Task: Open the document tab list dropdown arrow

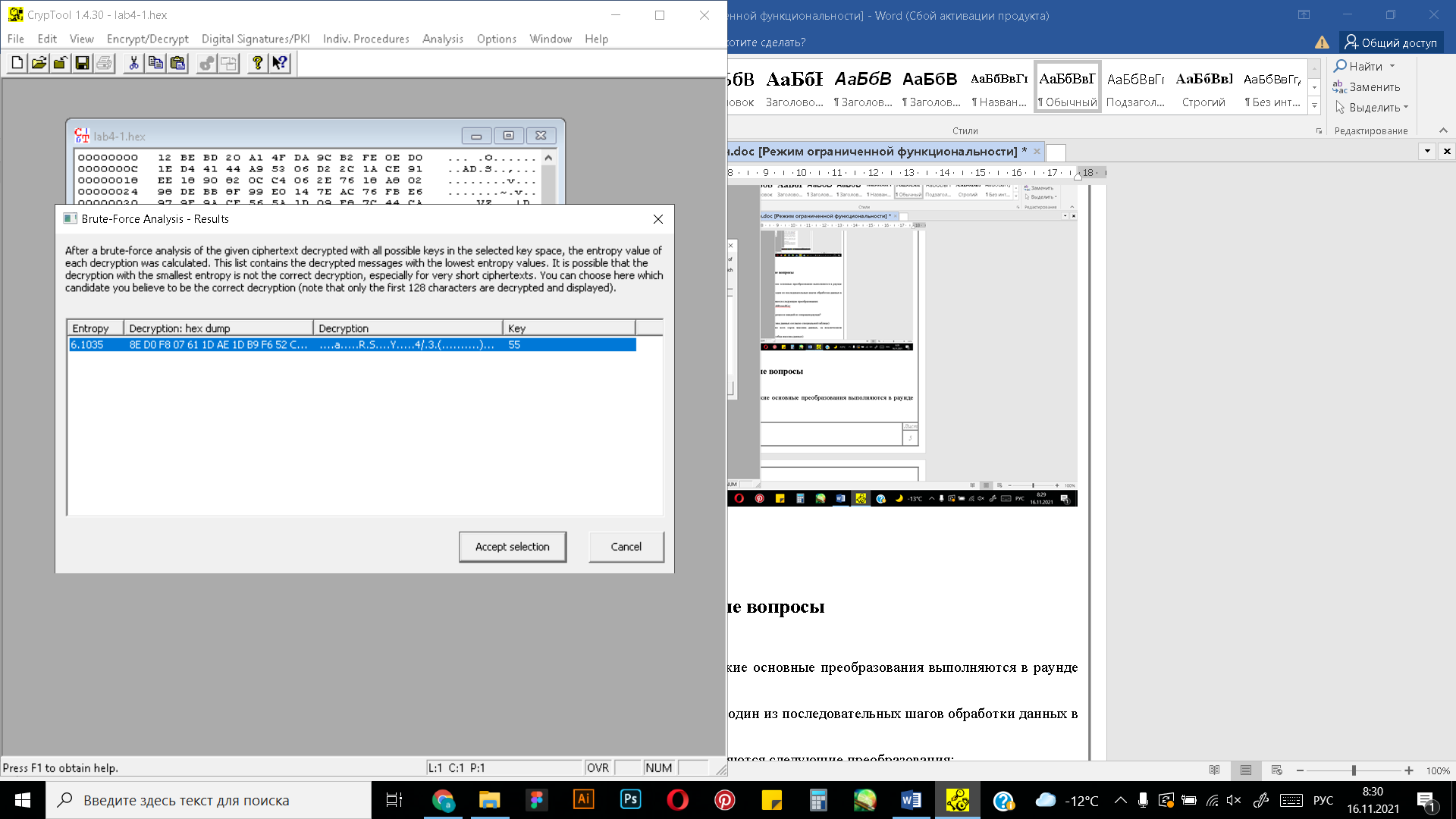Action: tap(1427, 151)
